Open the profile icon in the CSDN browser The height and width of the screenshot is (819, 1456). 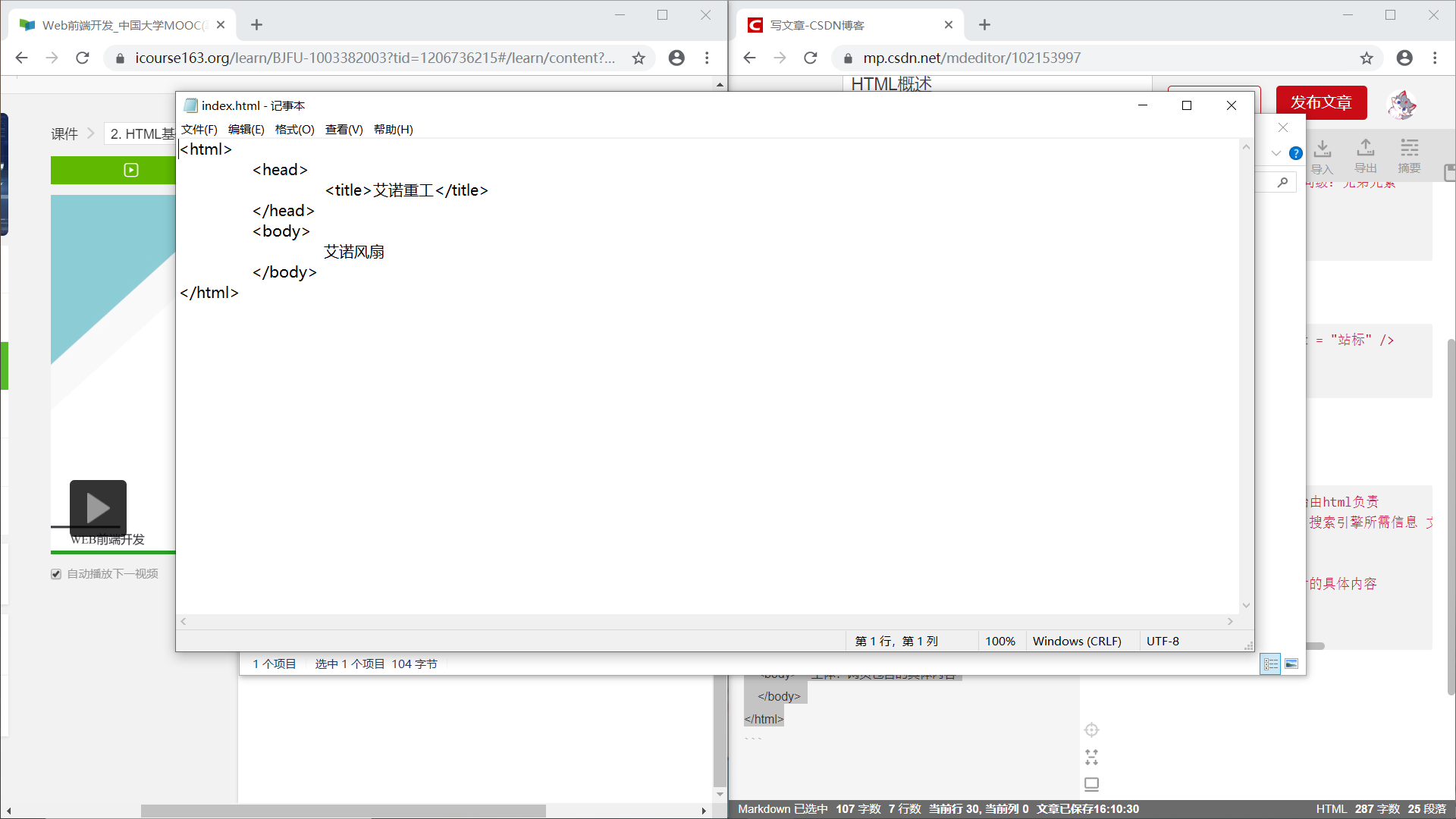tap(1404, 58)
